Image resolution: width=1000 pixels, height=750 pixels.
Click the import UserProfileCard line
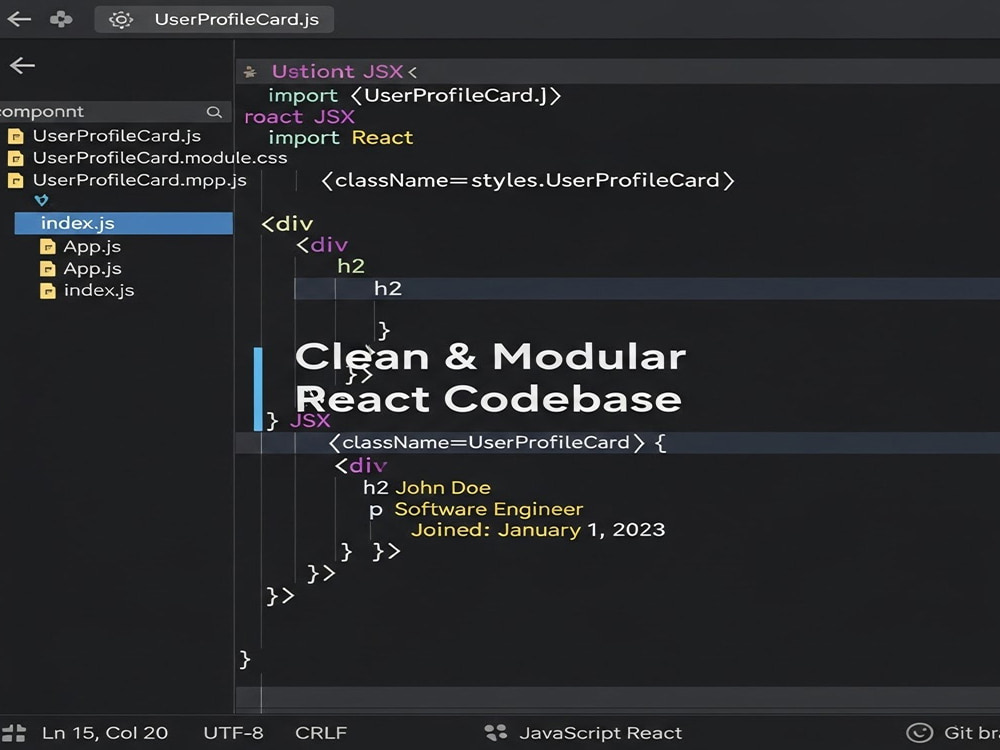(x=415, y=95)
